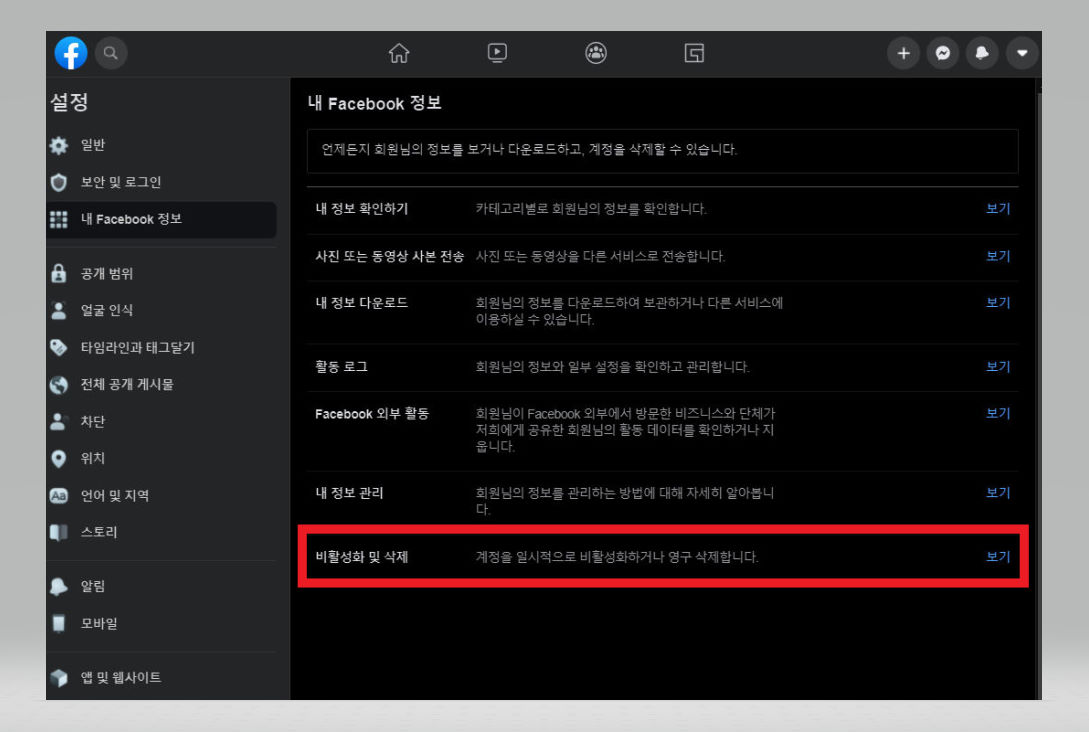Select the Facebook 외부 활동 row title
This screenshot has height=732, width=1089.
(372, 414)
